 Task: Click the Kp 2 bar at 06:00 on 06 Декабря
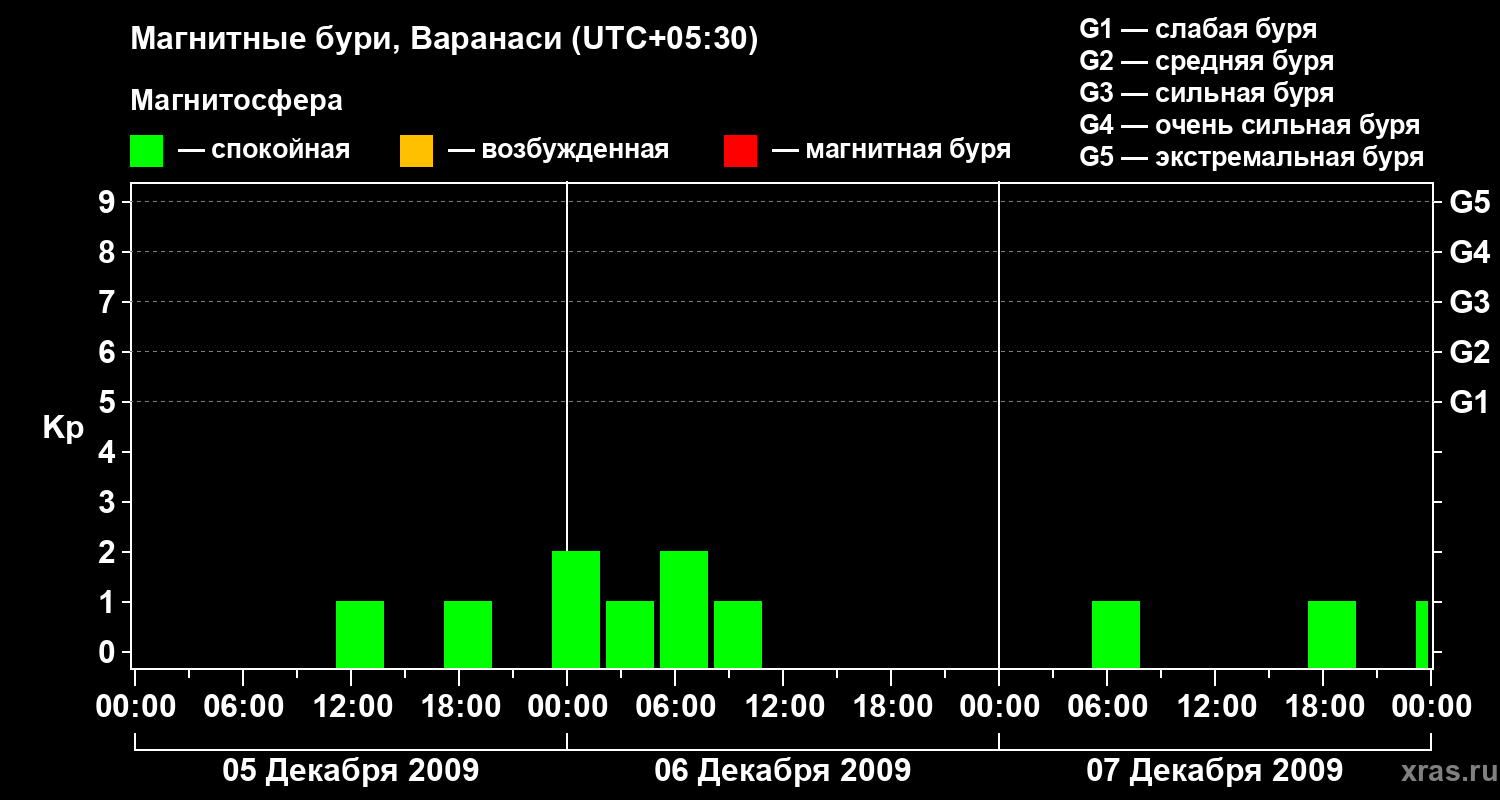684,609
